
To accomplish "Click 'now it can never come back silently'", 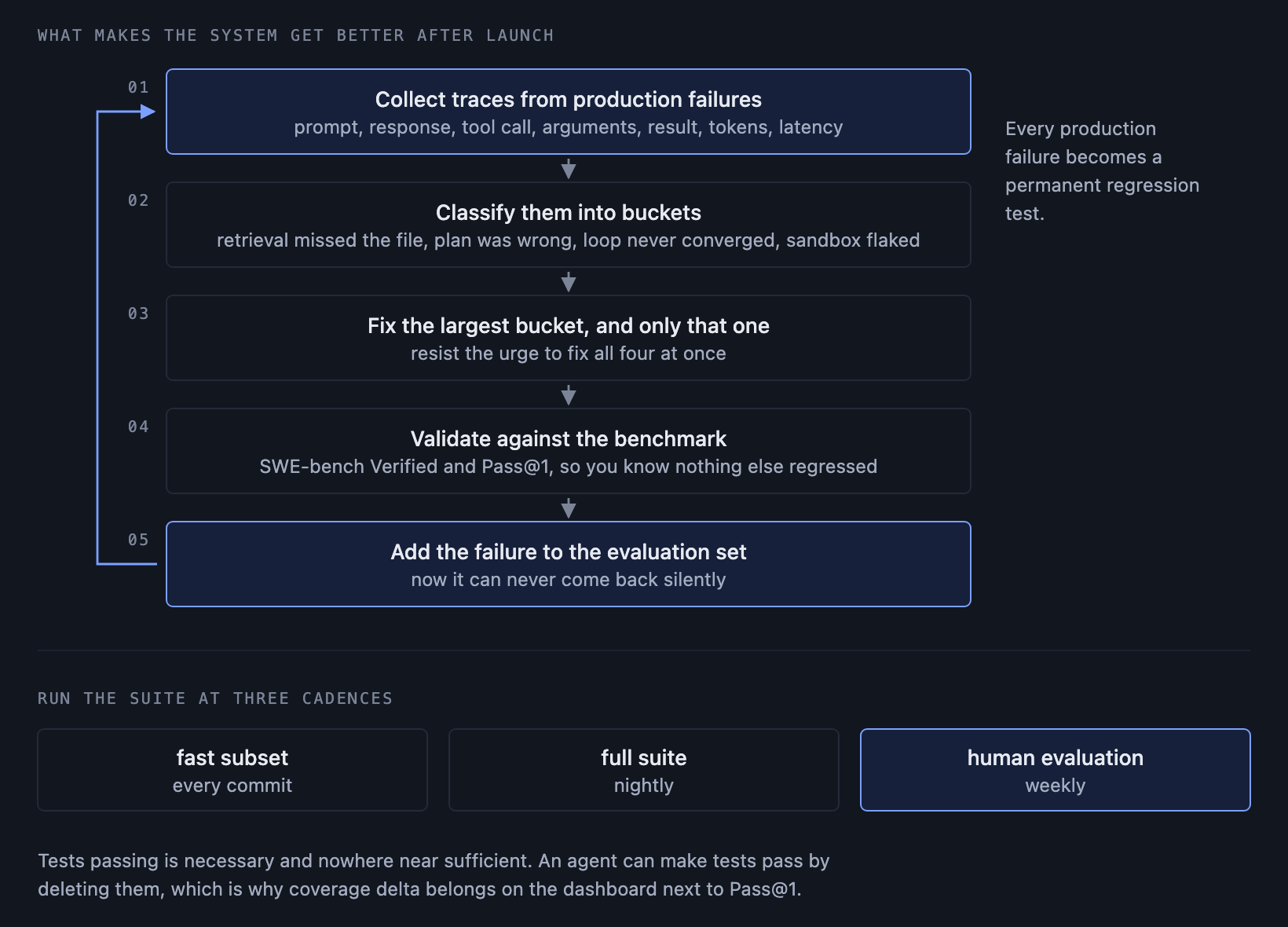I will click(x=569, y=580).
